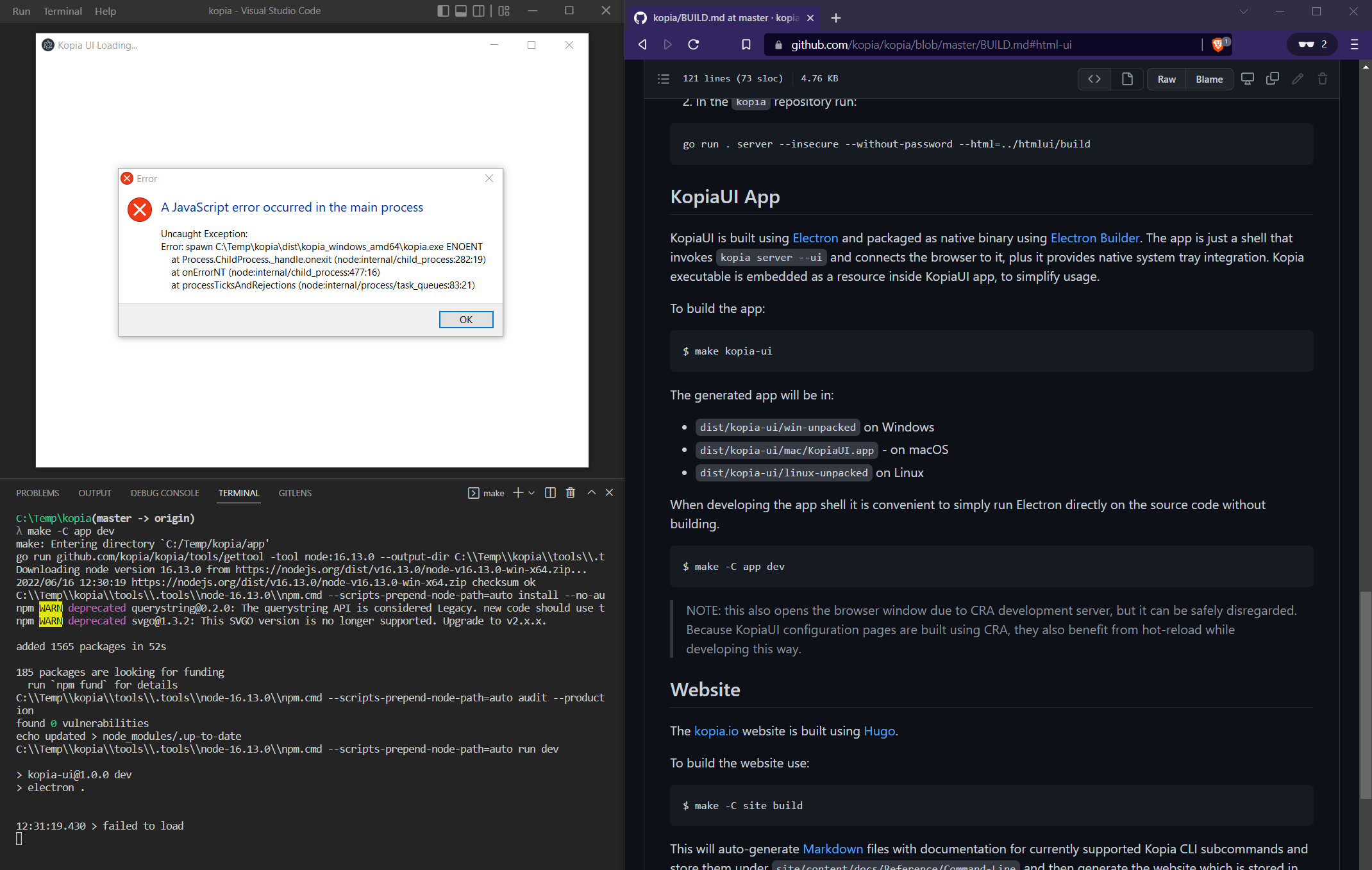Open the Electron Builder link
Viewport: 1372px width, 870px height.
(1094, 238)
